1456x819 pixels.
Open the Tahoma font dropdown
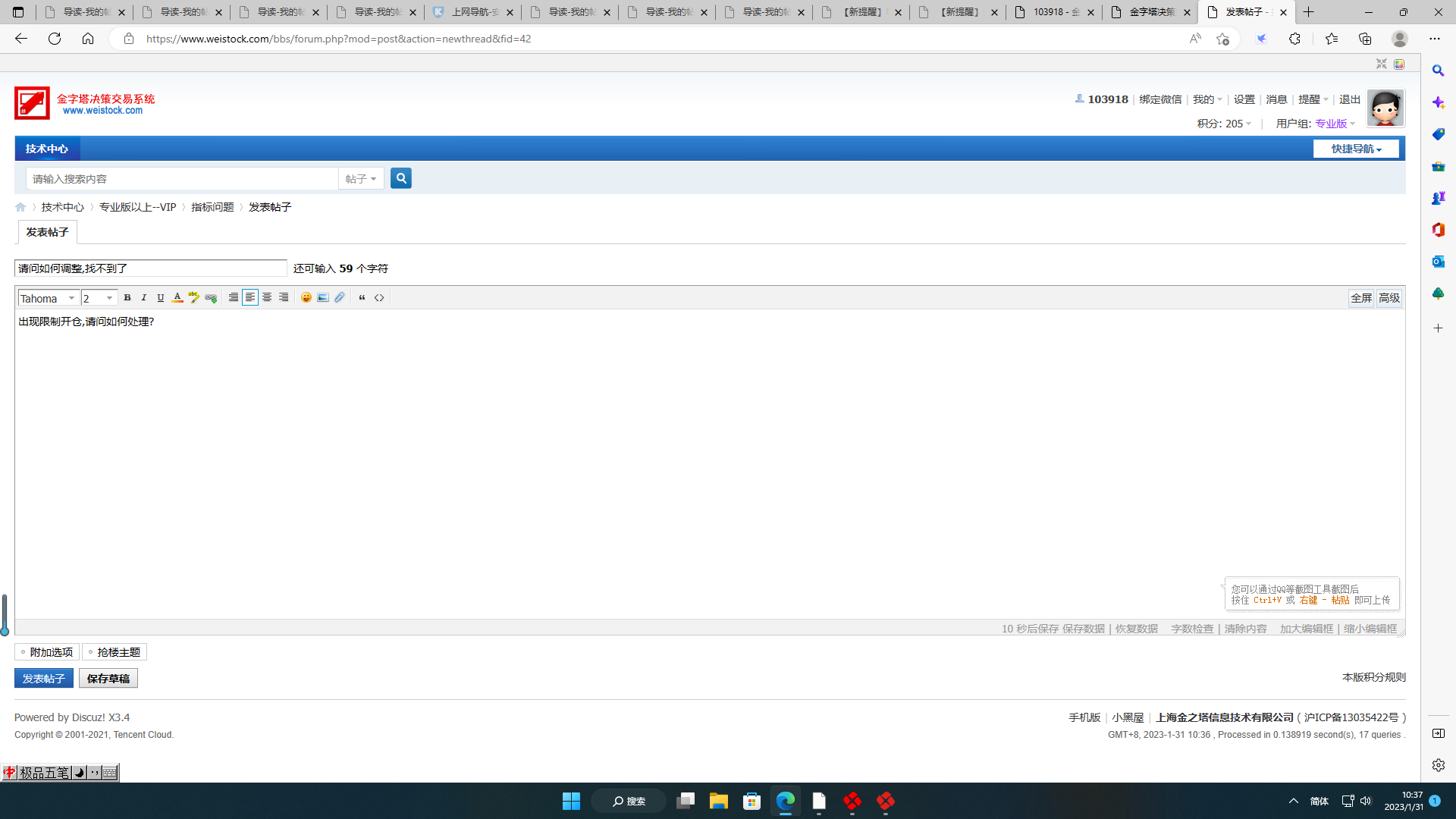(48, 298)
